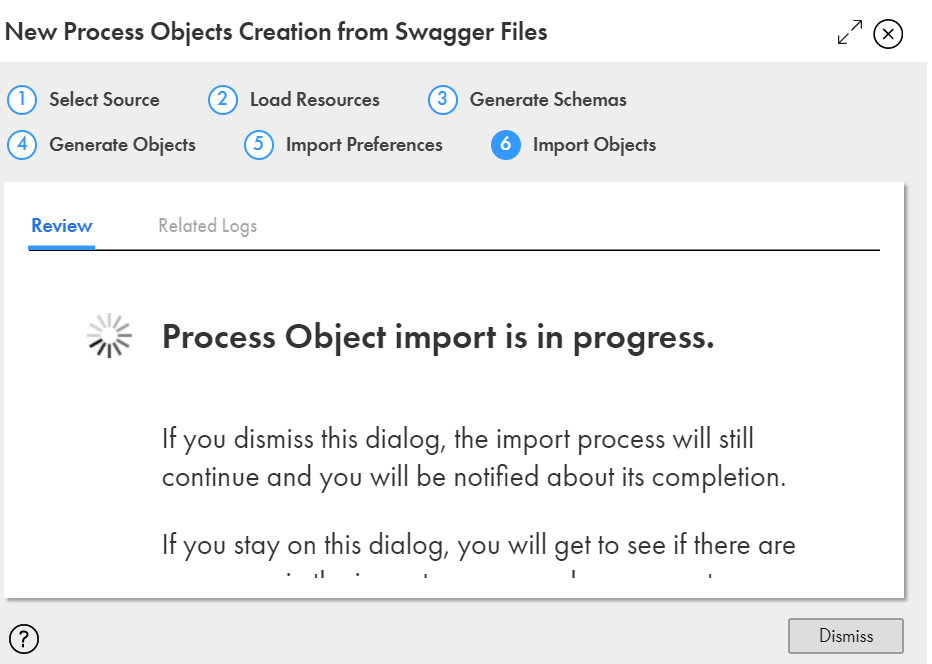Switch to the Related Logs tab

(207, 226)
